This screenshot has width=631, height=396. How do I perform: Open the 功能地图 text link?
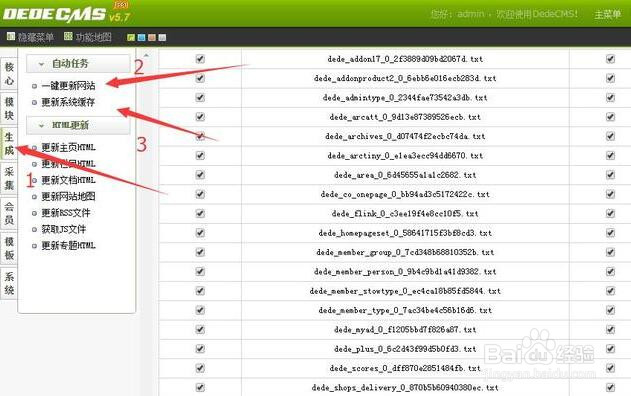point(93,37)
